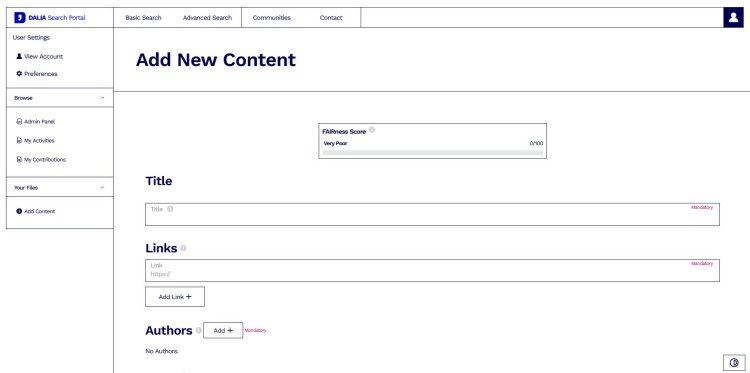Click the 'No Authors.' text
The height and width of the screenshot is (373, 750).
pyautogui.click(x=162, y=351)
